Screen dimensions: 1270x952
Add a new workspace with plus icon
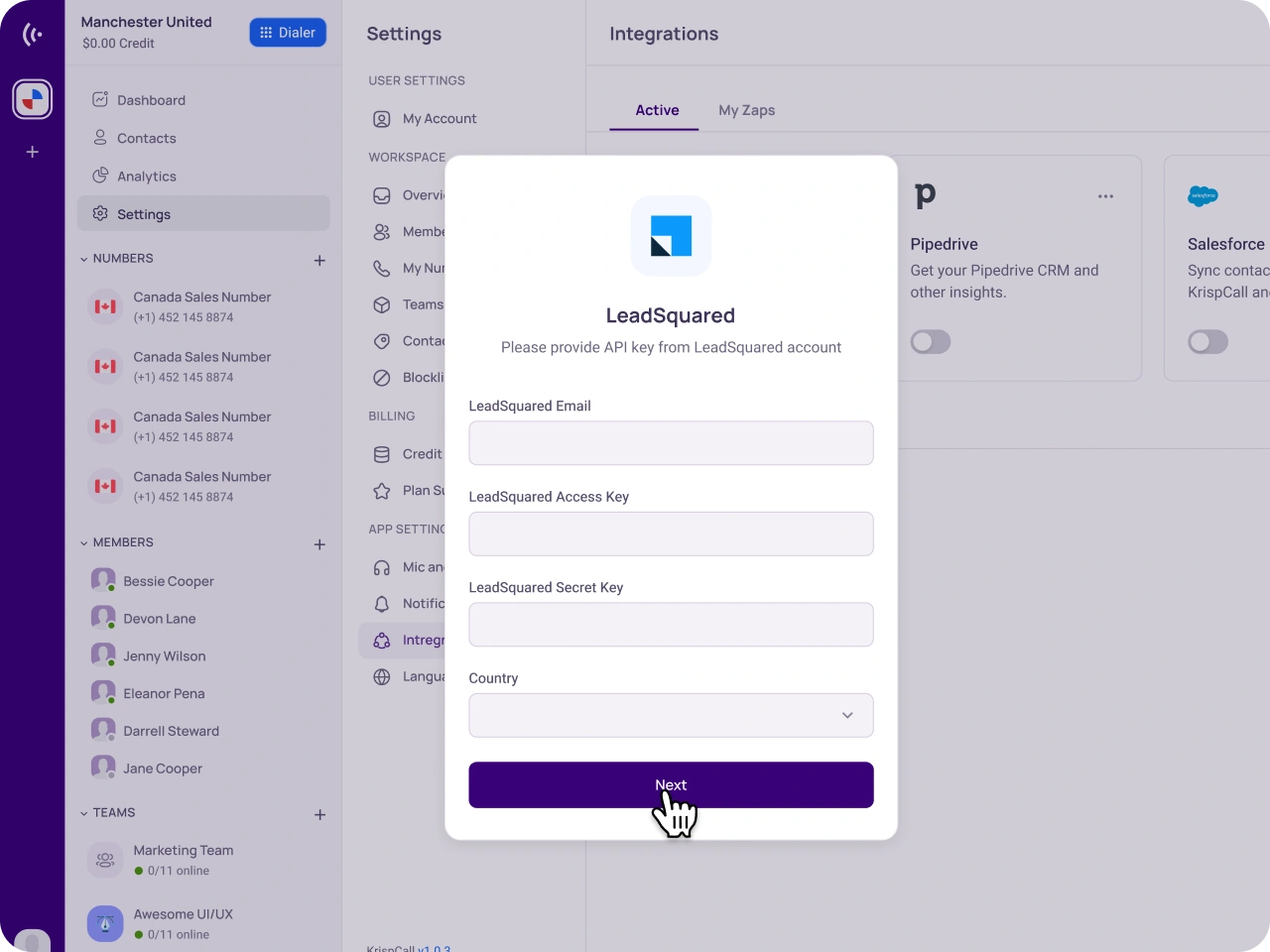pos(33,152)
